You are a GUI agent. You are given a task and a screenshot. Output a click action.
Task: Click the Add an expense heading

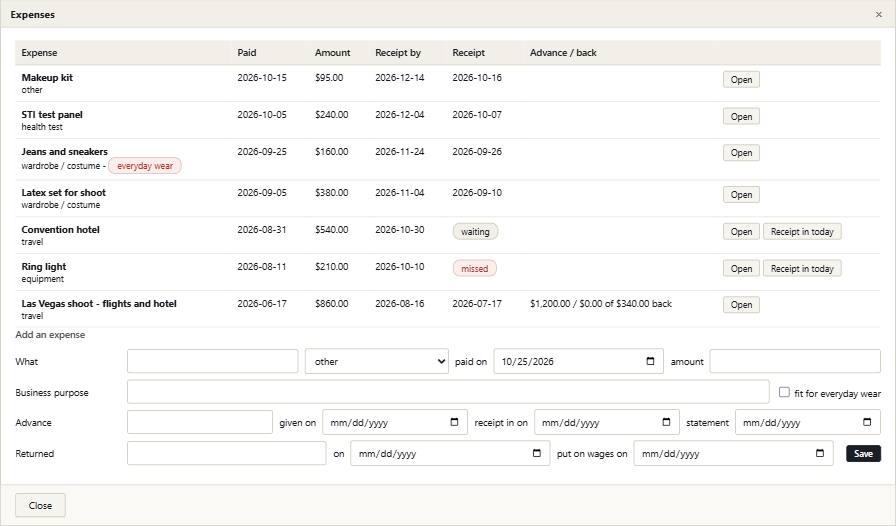(x=50, y=334)
